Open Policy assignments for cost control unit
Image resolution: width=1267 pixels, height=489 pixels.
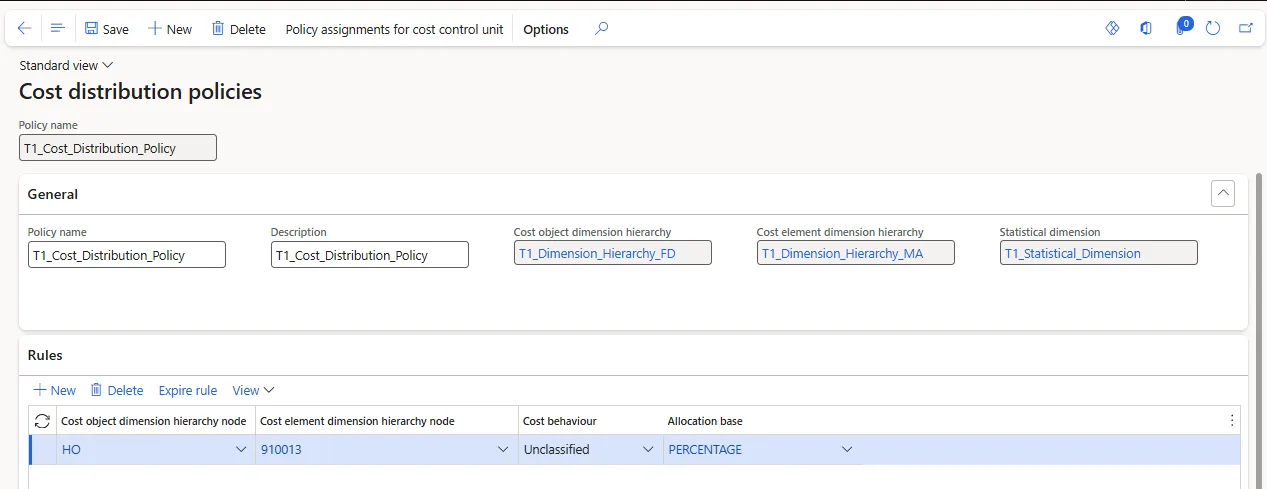tap(395, 29)
